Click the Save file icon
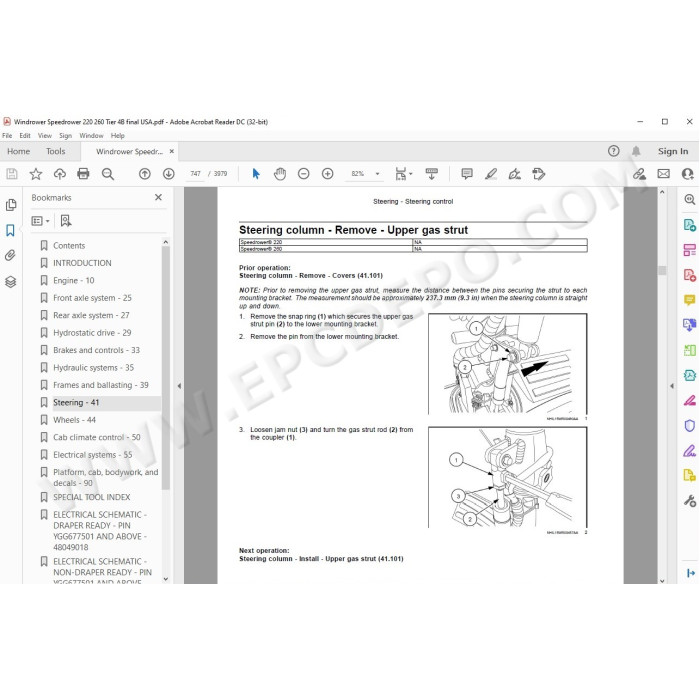This screenshot has height=700, width=700. [12, 174]
